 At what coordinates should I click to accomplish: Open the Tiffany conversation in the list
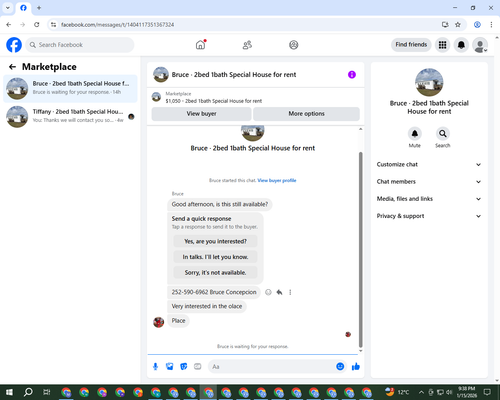click(70, 116)
